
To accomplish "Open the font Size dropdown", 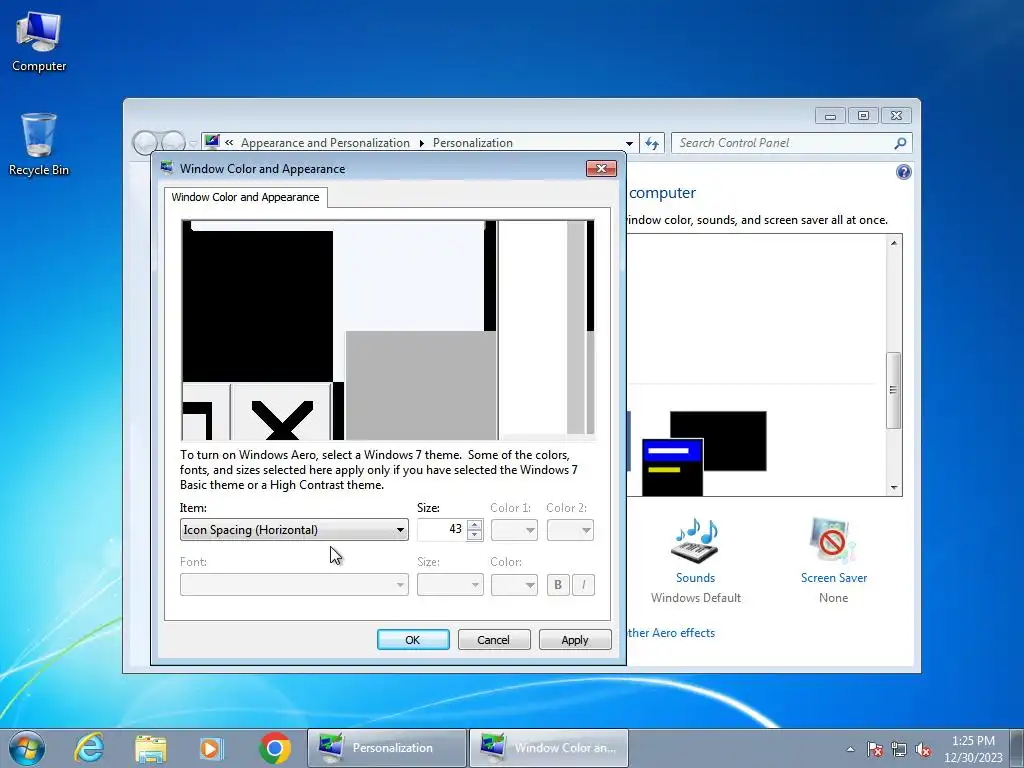I will click(450, 584).
